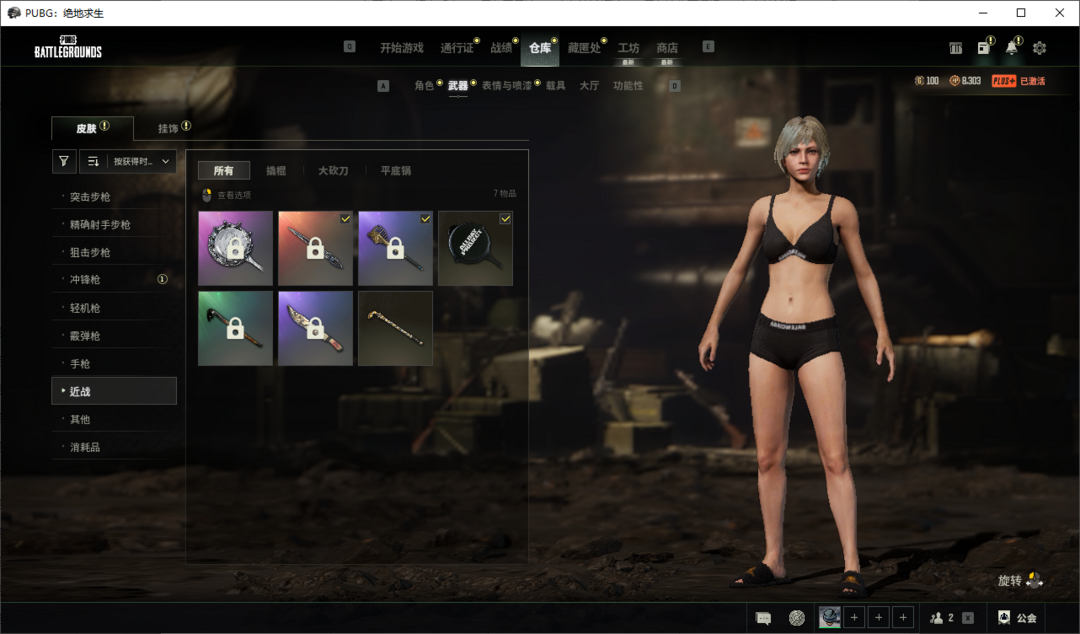Open the mailbox icon in top bar
The height and width of the screenshot is (634, 1080).
(984, 48)
